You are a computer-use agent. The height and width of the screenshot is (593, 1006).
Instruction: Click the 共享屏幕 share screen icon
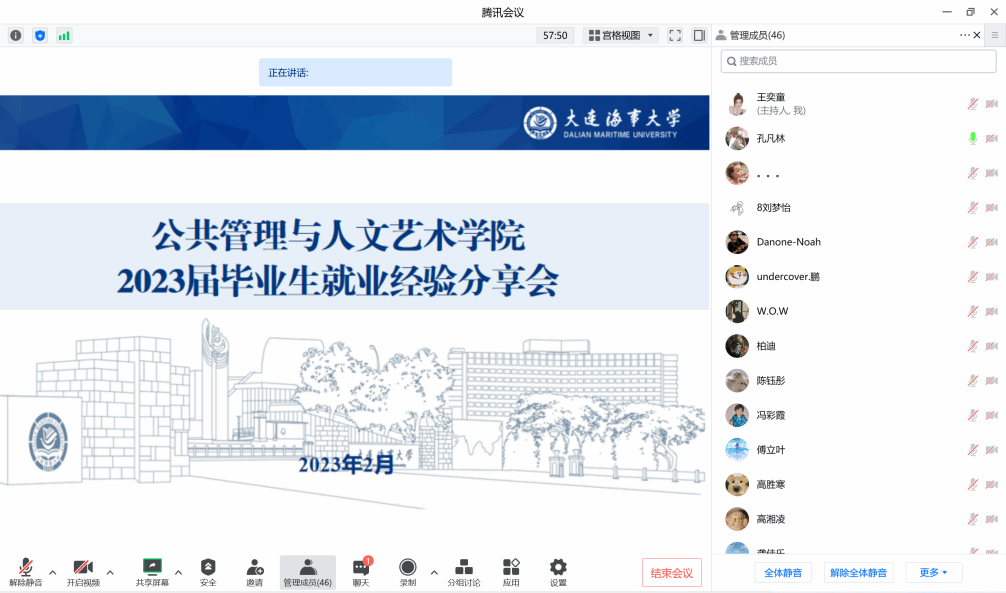point(152,568)
